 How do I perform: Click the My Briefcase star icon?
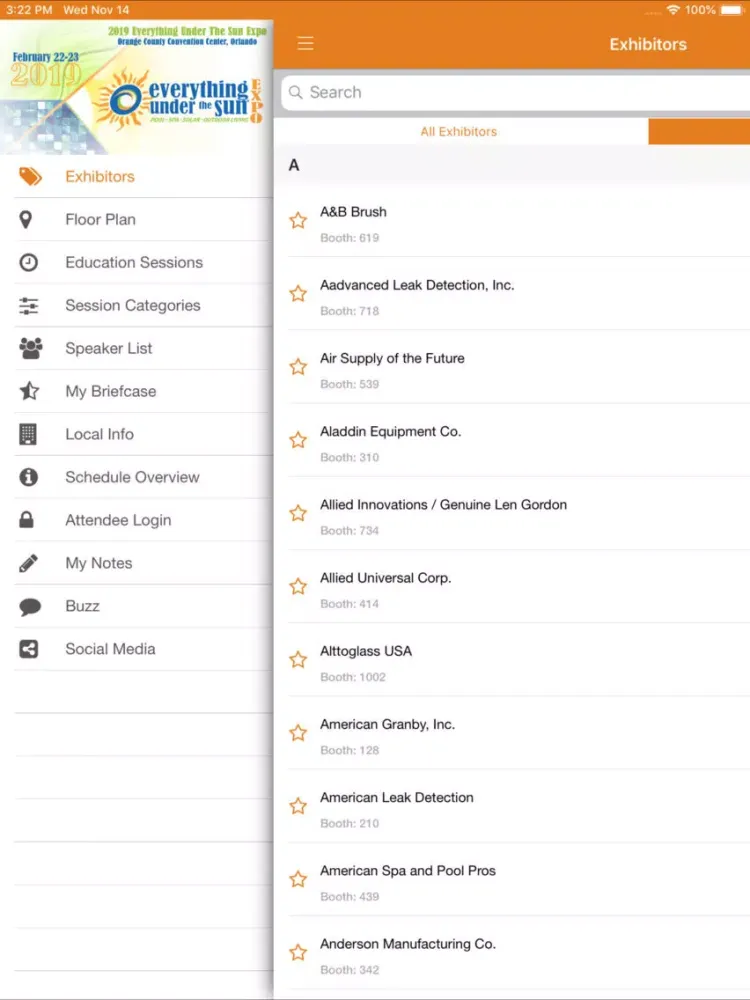[29, 391]
